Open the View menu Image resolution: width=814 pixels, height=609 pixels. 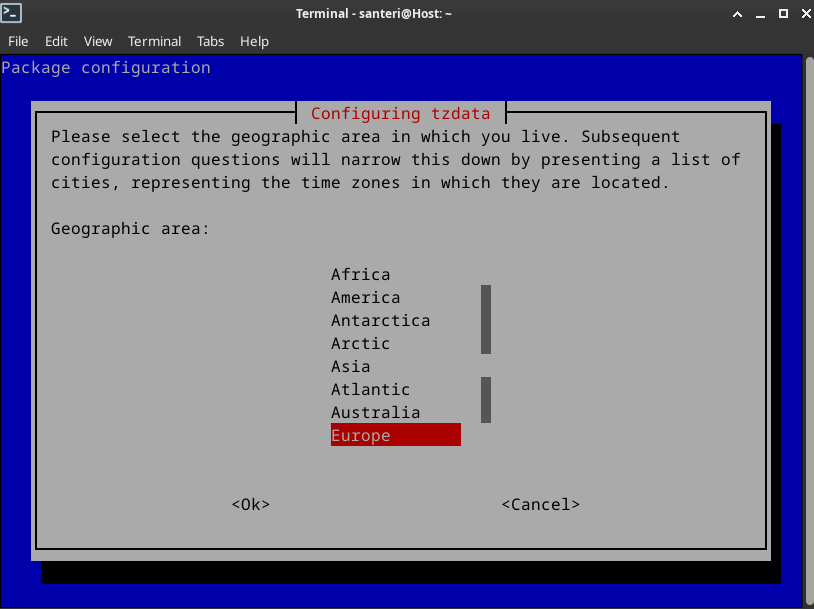98,41
